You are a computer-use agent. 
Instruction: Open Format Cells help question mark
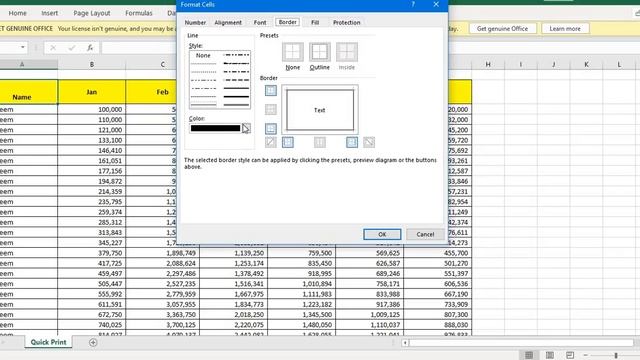(413, 4)
